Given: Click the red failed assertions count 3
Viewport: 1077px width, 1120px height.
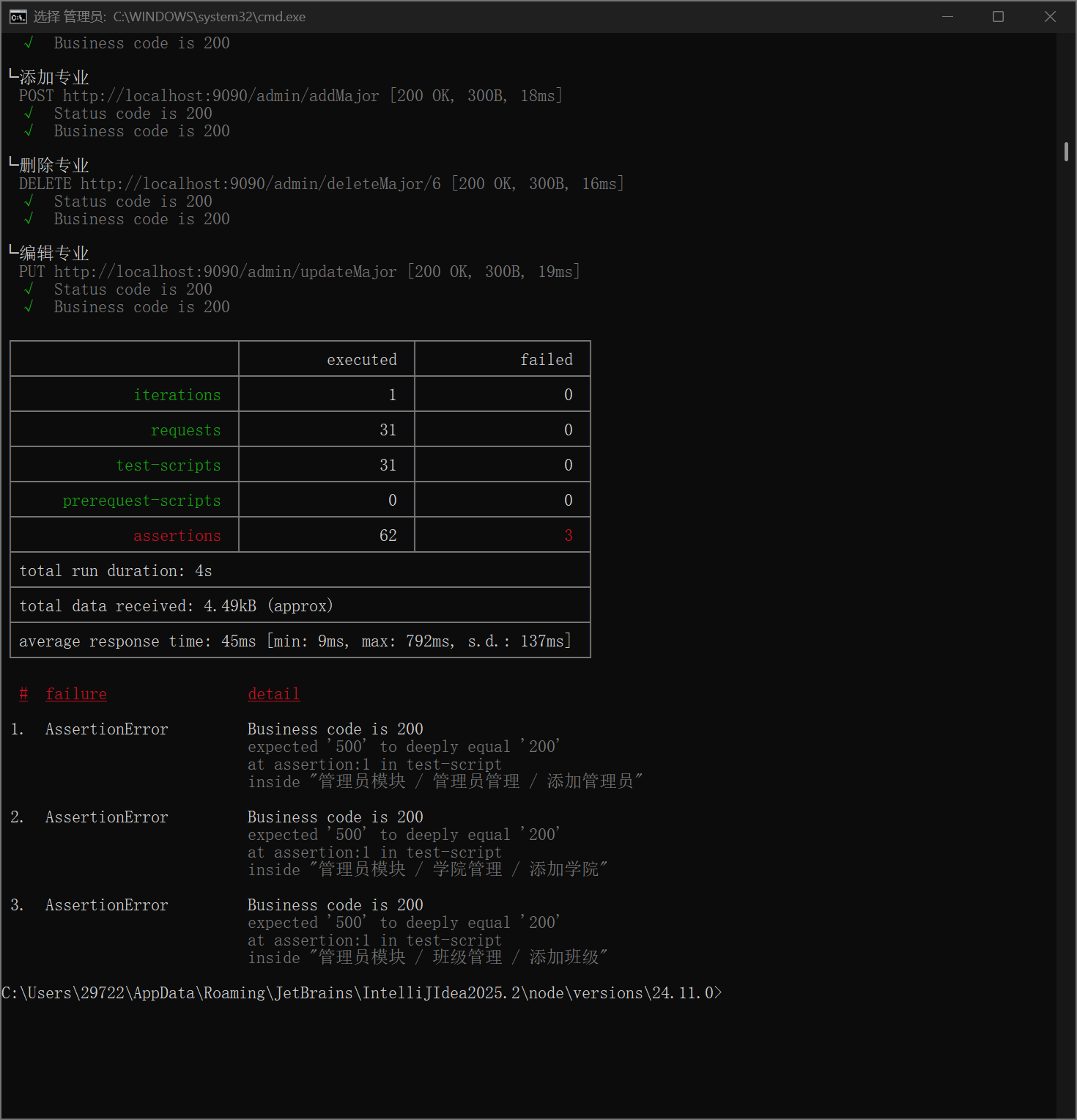Looking at the screenshot, I should pos(569,536).
